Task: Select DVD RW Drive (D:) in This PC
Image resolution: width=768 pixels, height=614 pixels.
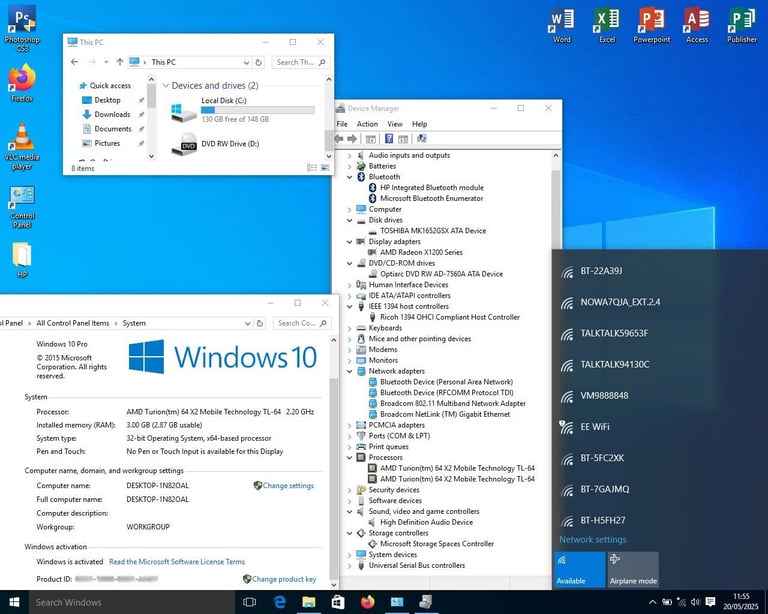Action: point(230,144)
